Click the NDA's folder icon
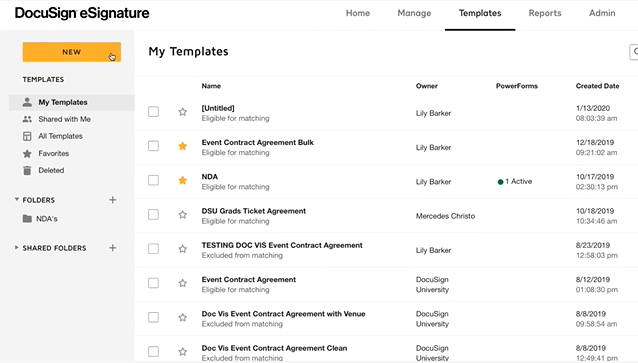 [27, 219]
